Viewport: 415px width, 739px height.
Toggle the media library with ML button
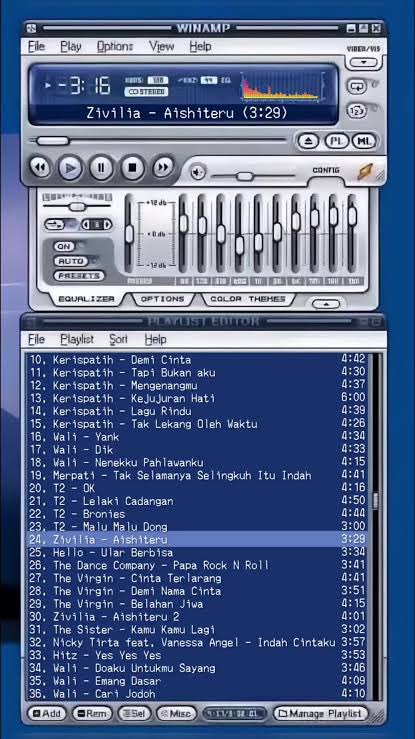(364, 141)
